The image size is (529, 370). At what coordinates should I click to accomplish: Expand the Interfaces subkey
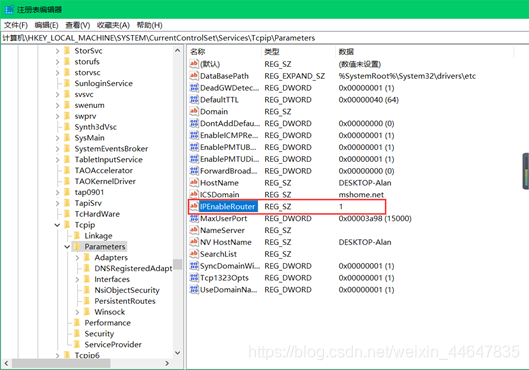tap(77, 280)
